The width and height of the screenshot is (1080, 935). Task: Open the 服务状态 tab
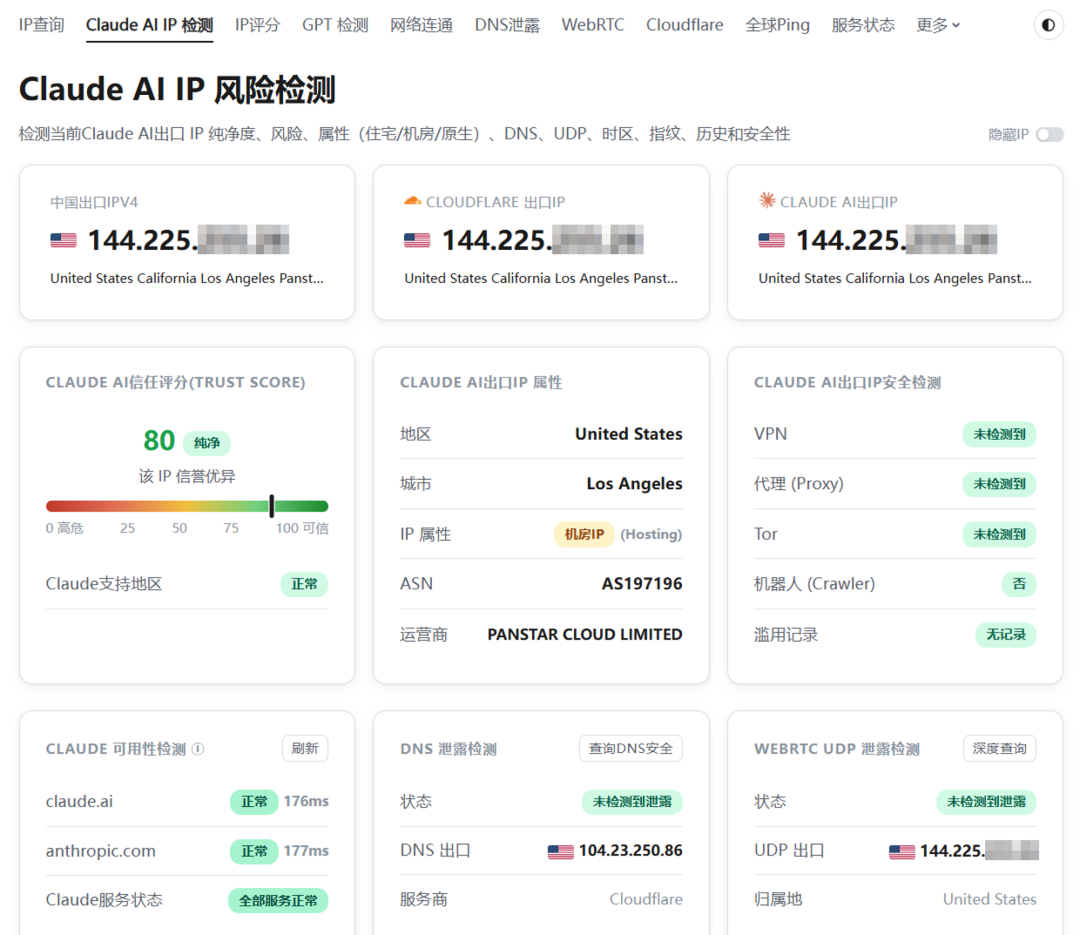pyautogui.click(x=863, y=25)
